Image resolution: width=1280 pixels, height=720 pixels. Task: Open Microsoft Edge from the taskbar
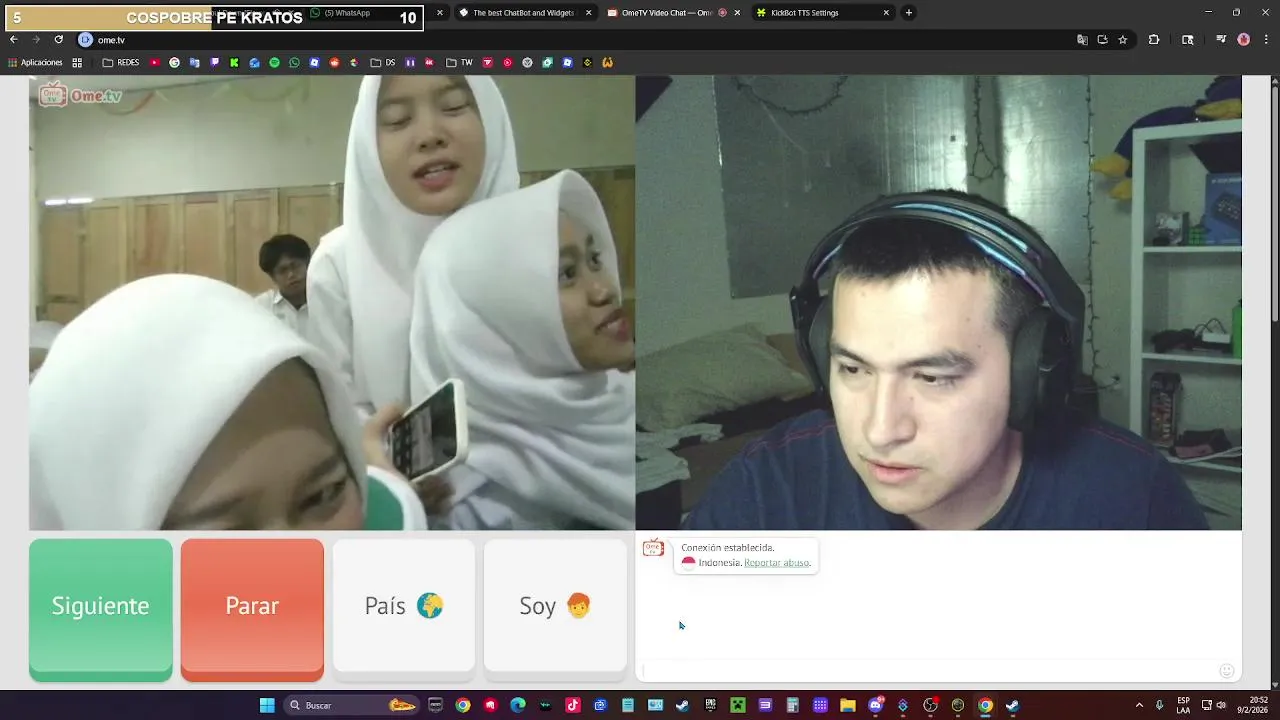(x=518, y=706)
